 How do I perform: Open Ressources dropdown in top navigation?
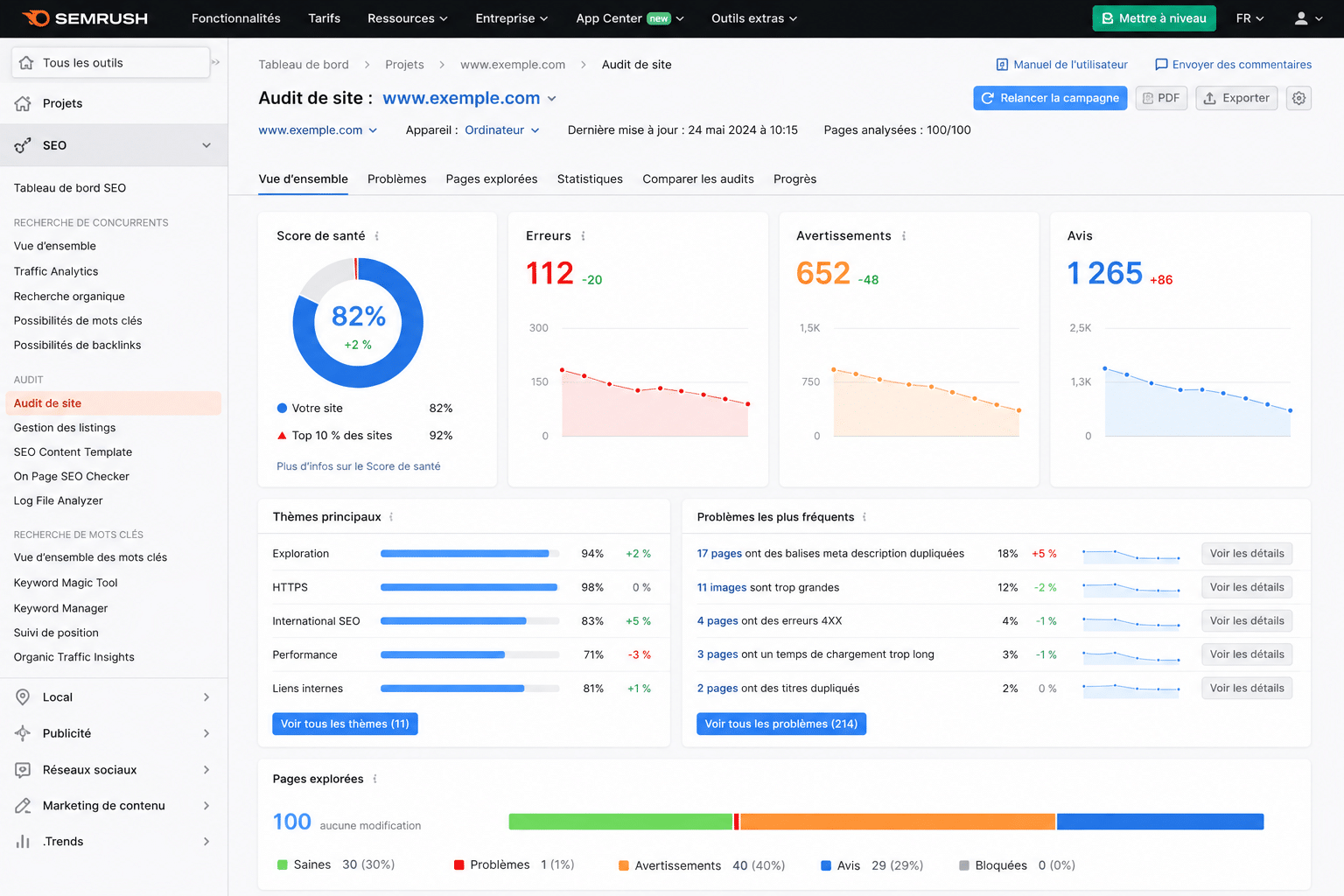point(407,18)
